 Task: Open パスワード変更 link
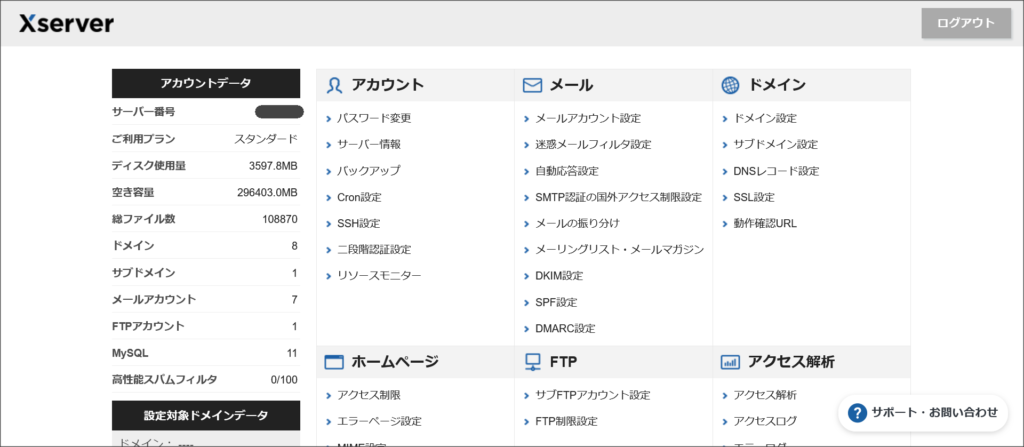coord(374,118)
